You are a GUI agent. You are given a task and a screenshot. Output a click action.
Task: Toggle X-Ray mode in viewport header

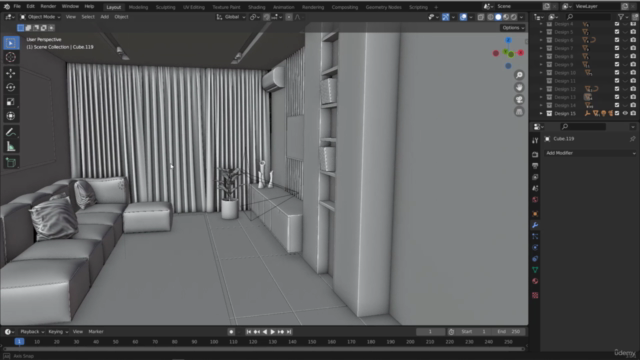(481, 17)
